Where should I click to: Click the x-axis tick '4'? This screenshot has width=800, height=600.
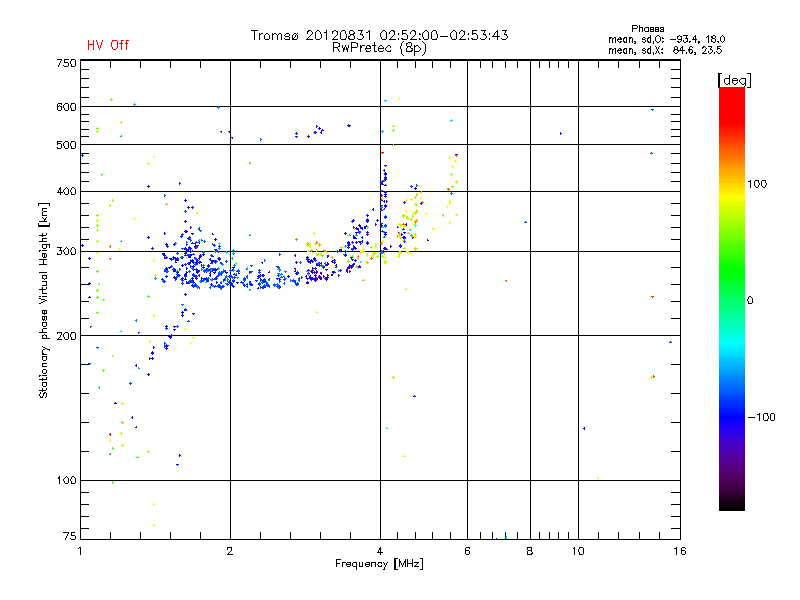[x=380, y=551]
